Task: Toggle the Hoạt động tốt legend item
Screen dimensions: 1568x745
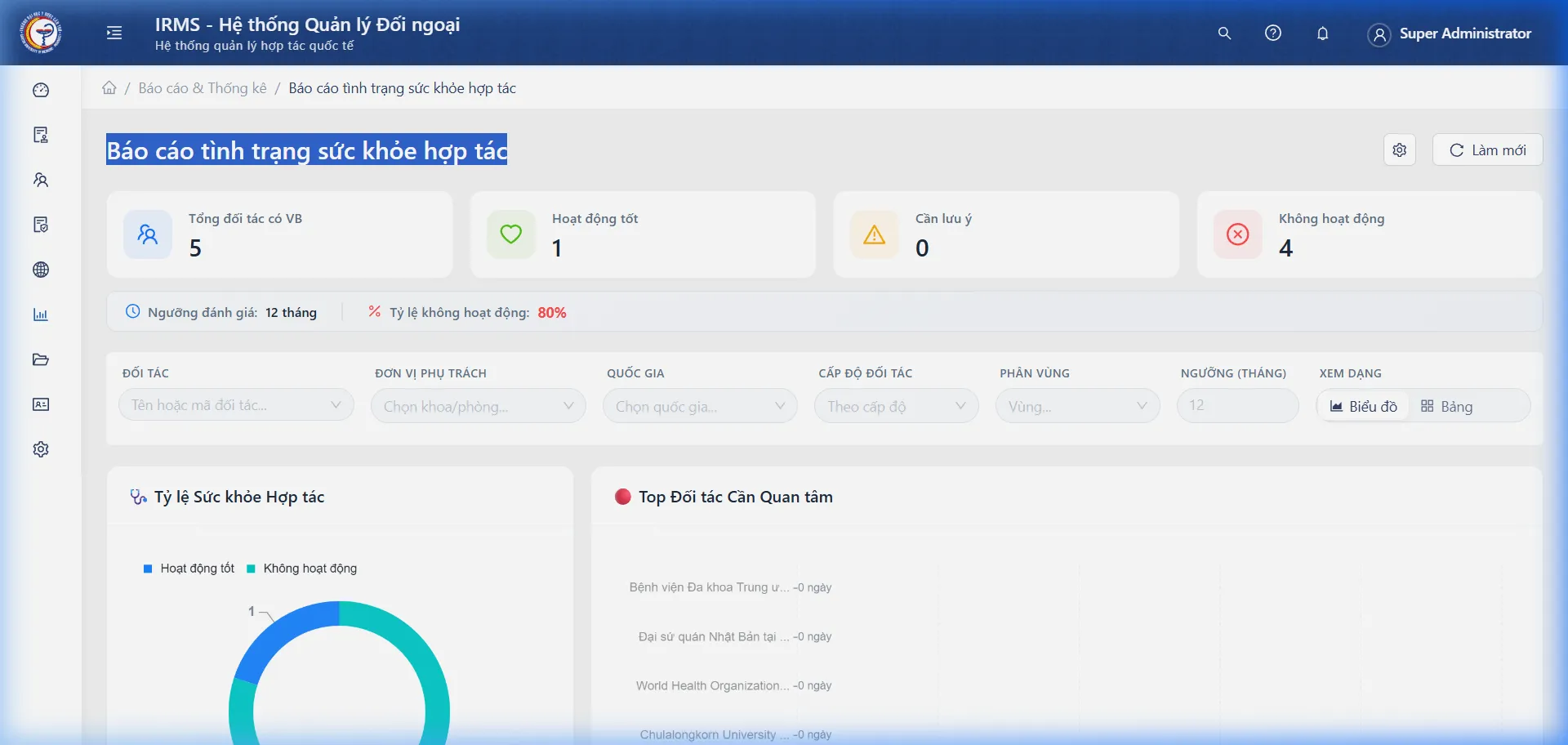Action: pyautogui.click(x=189, y=569)
